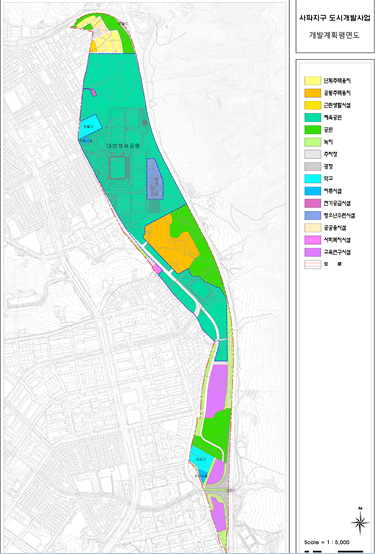Click the north arrow compass rose

pos(360,521)
